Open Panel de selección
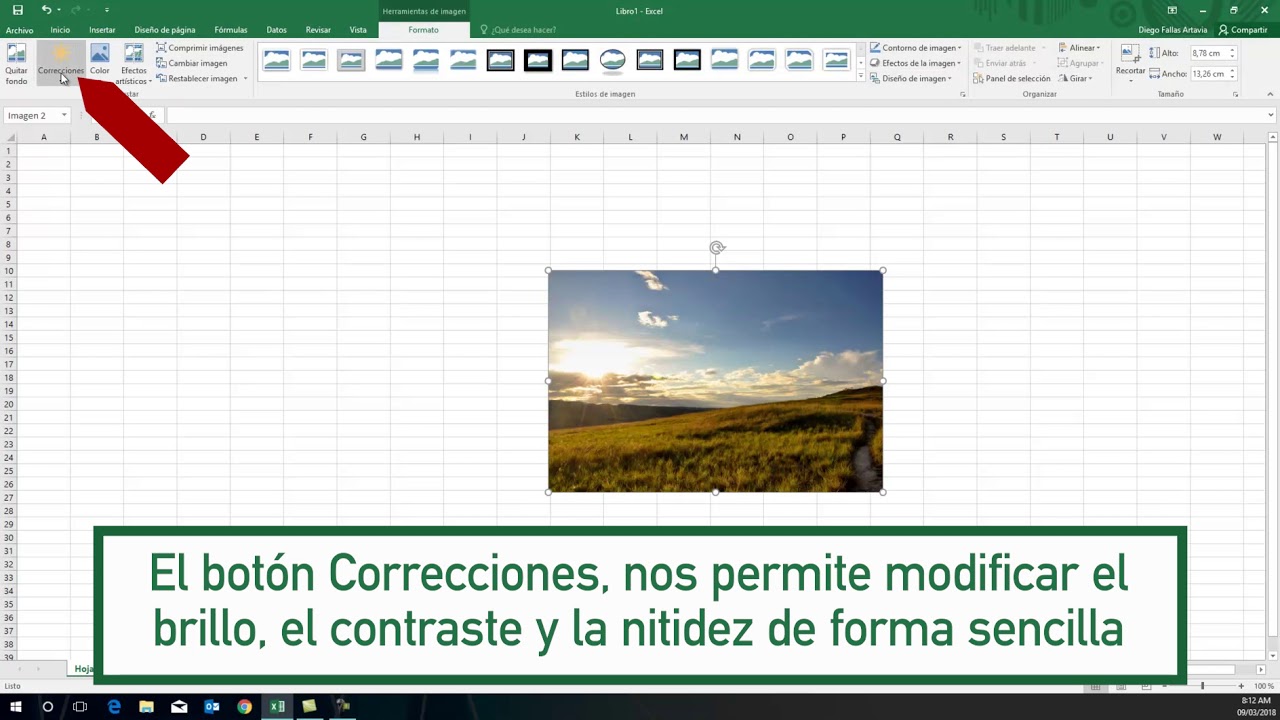Screen dimensions: 1280x720 pos(1011,78)
